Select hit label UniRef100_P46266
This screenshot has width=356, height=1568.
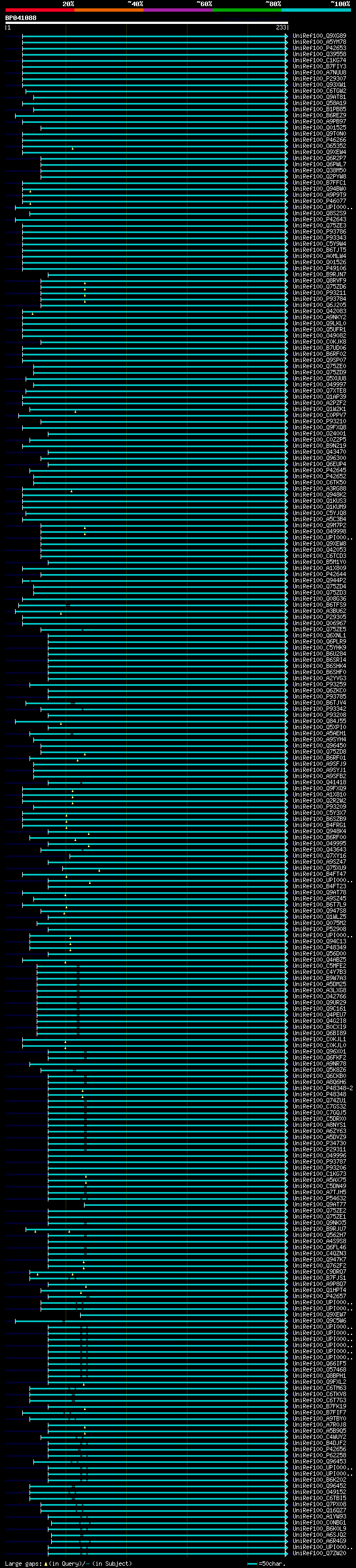(319, 140)
